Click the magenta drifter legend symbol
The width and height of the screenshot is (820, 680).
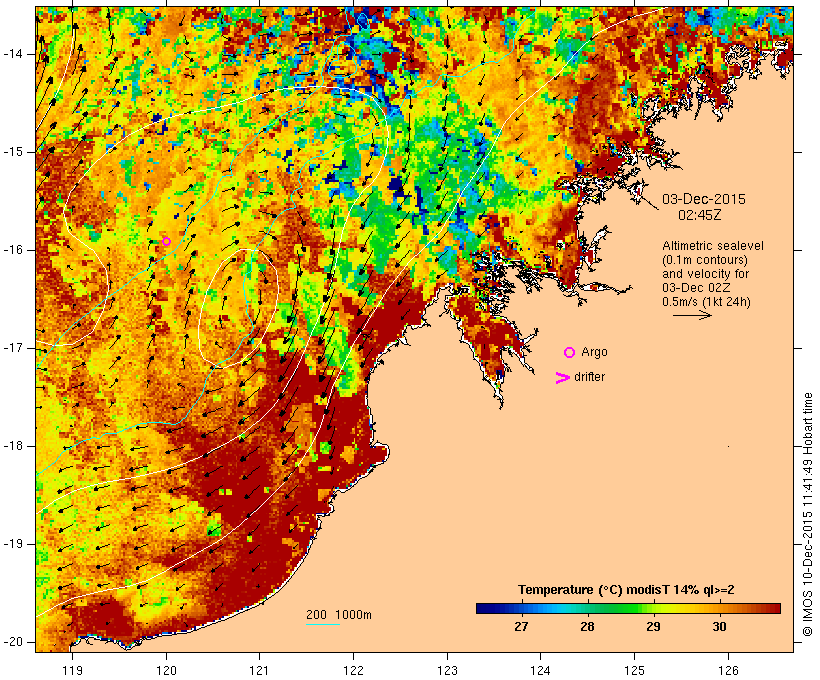[x=562, y=378]
